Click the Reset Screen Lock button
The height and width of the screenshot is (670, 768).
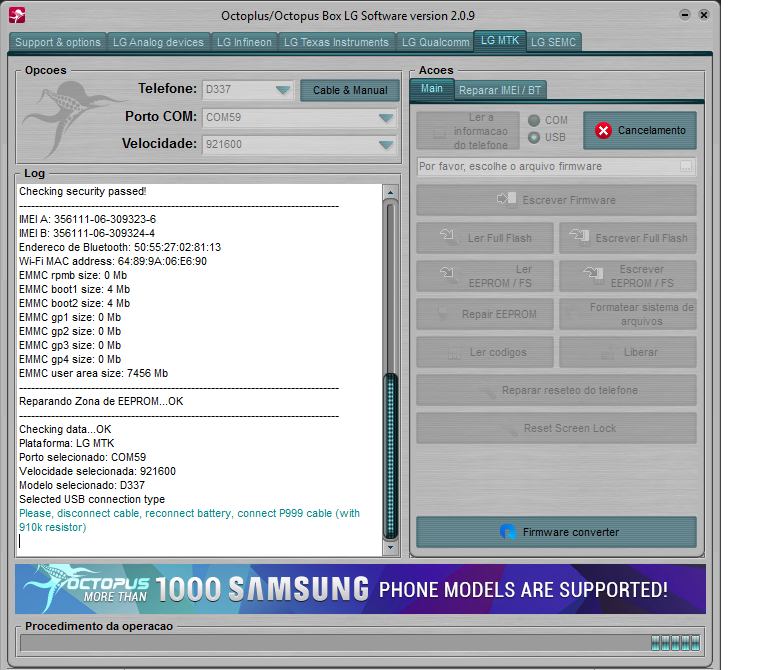[556, 428]
